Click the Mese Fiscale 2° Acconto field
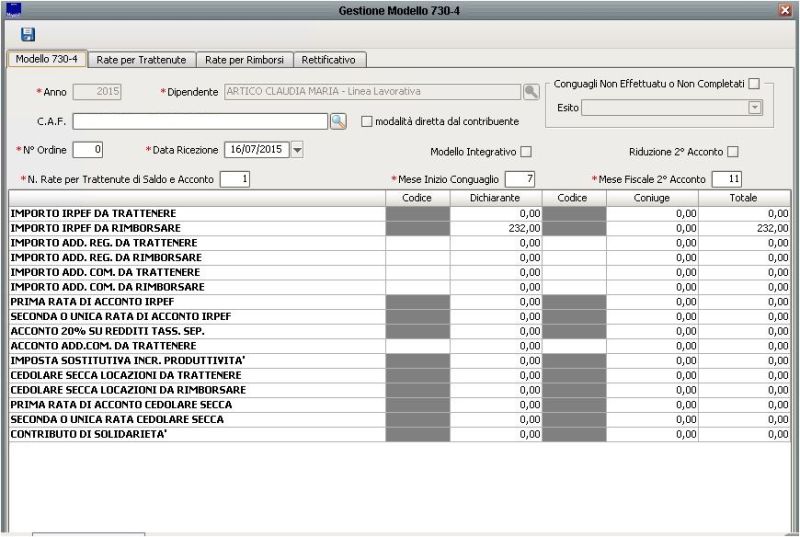800x537 pixels. pyautogui.click(x=726, y=179)
